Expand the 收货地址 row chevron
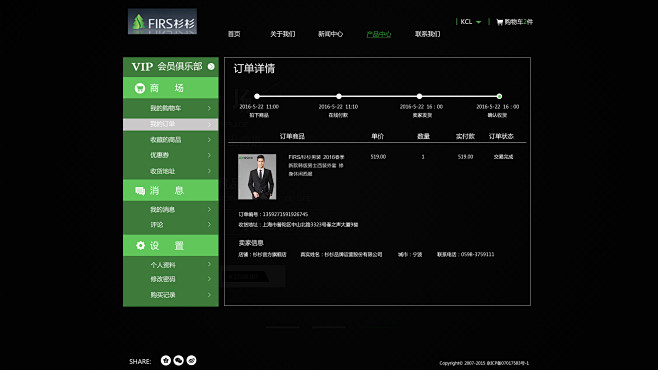 (209, 171)
